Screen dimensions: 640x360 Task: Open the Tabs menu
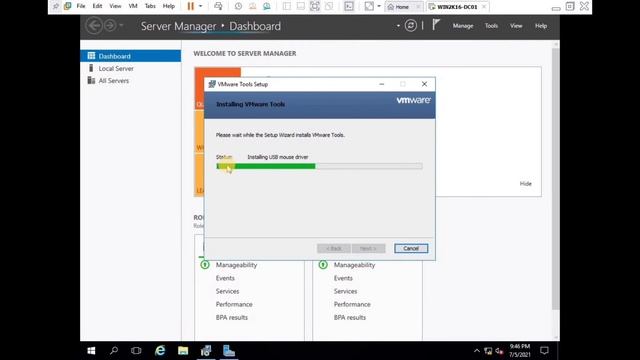coord(150,6)
